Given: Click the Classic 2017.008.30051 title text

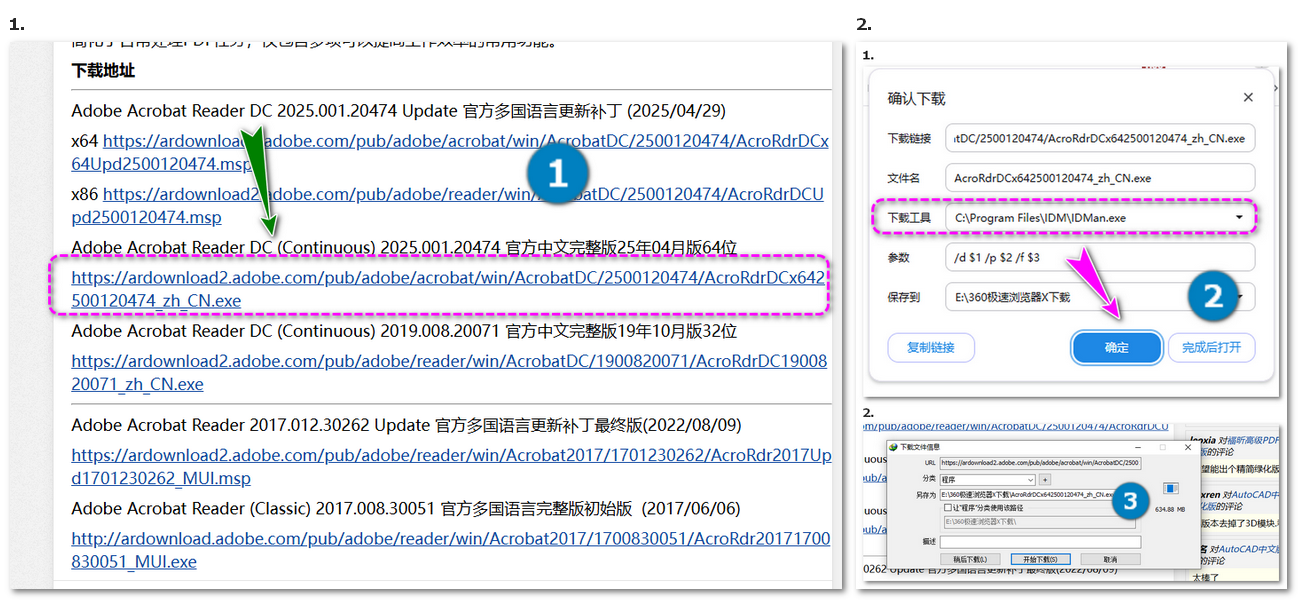Looking at the screenshot, I should coord(406,508).
